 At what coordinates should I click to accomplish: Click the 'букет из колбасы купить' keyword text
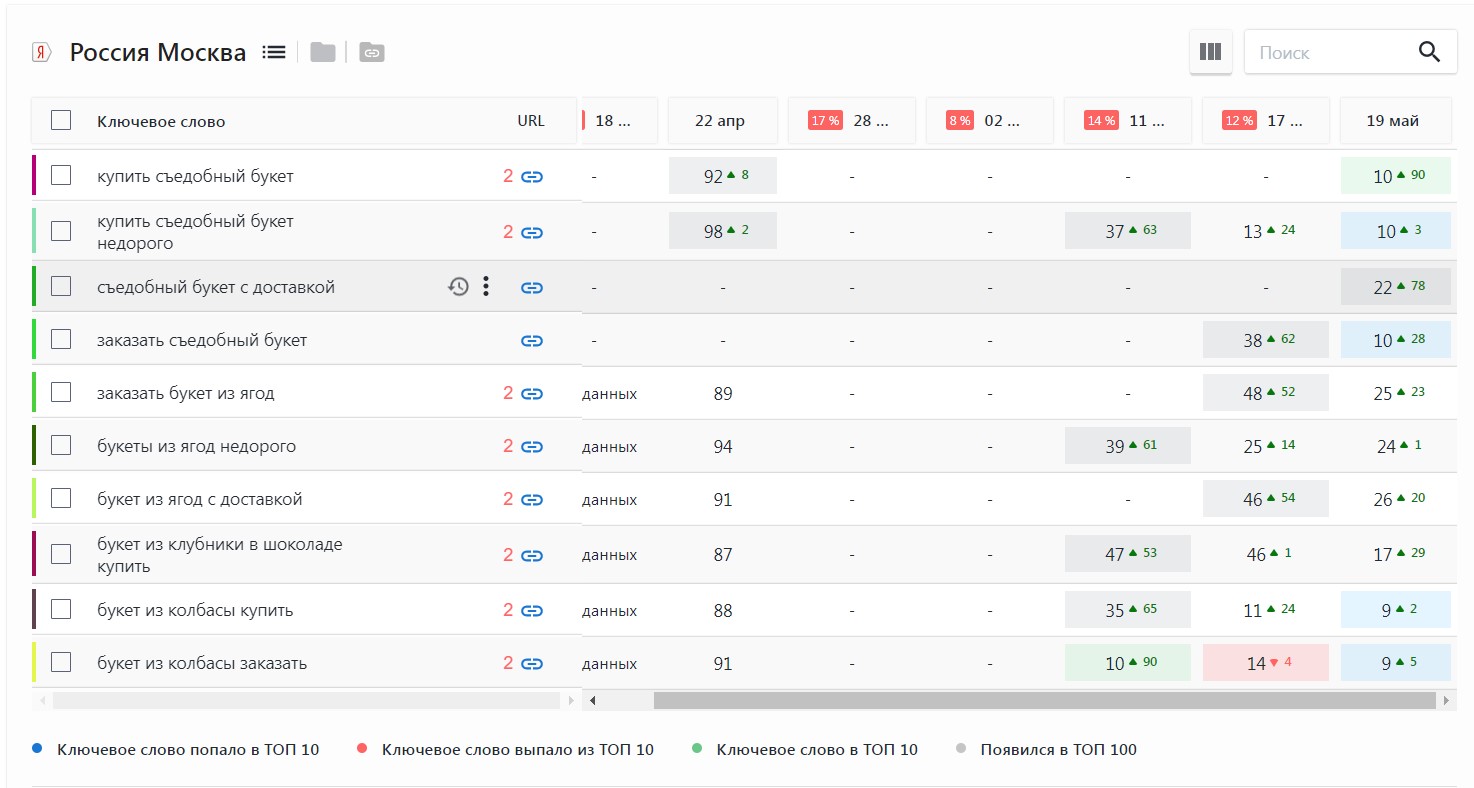pos(195,610)
